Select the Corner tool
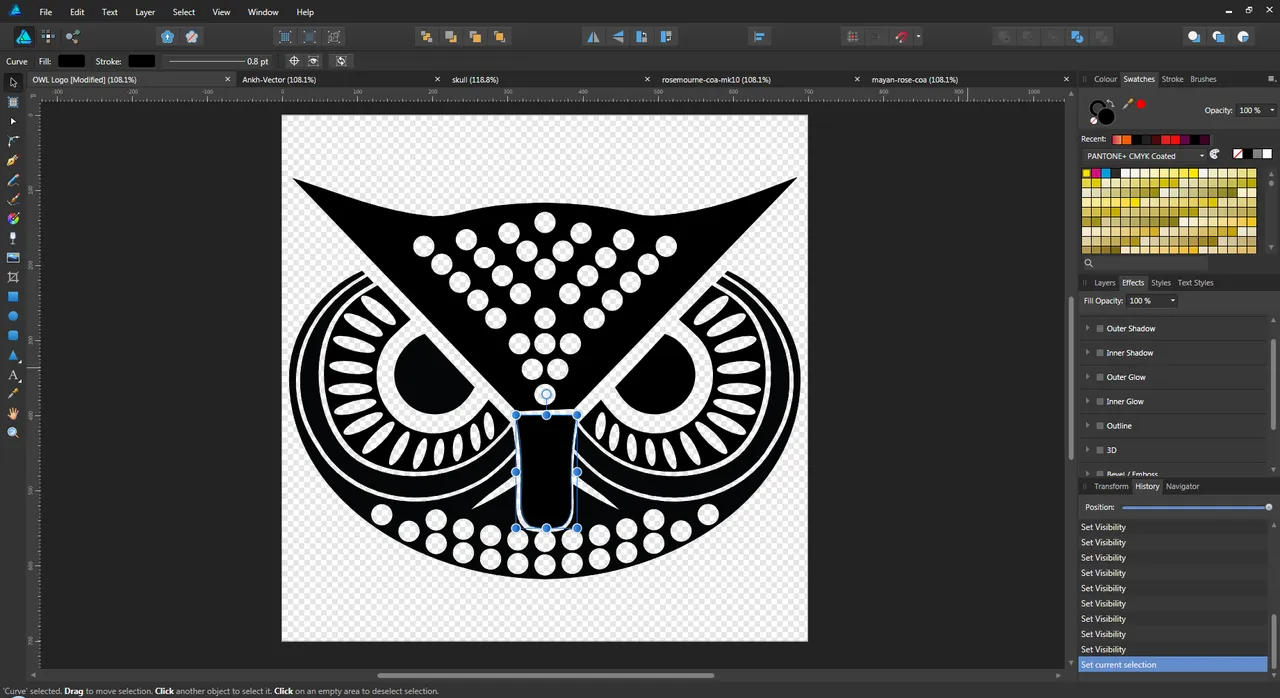Screen dimensions: 1280x698 (x=13, y=141)
